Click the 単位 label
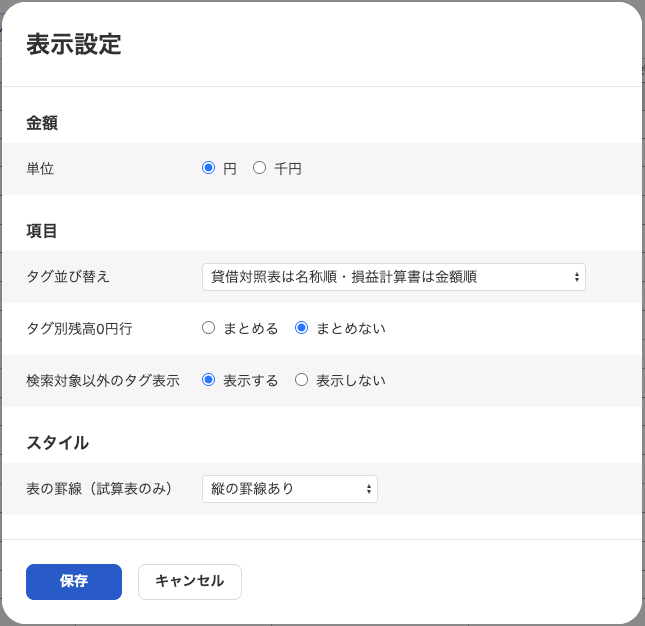This screenshot has height=626, width=645. (40, 169)
